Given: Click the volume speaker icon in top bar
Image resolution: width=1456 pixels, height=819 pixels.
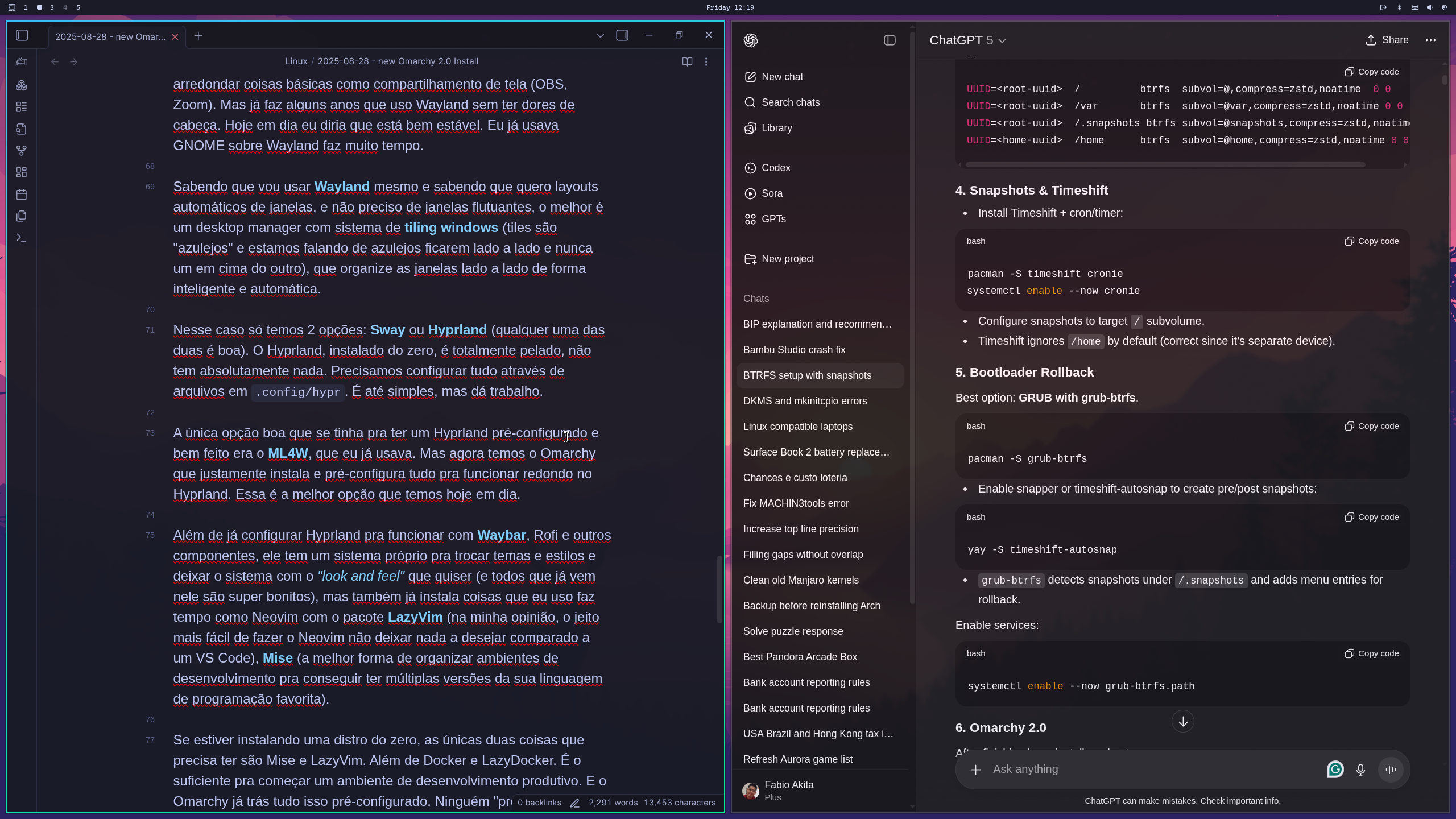Looking at the screenshot, I should [1429, 7].
